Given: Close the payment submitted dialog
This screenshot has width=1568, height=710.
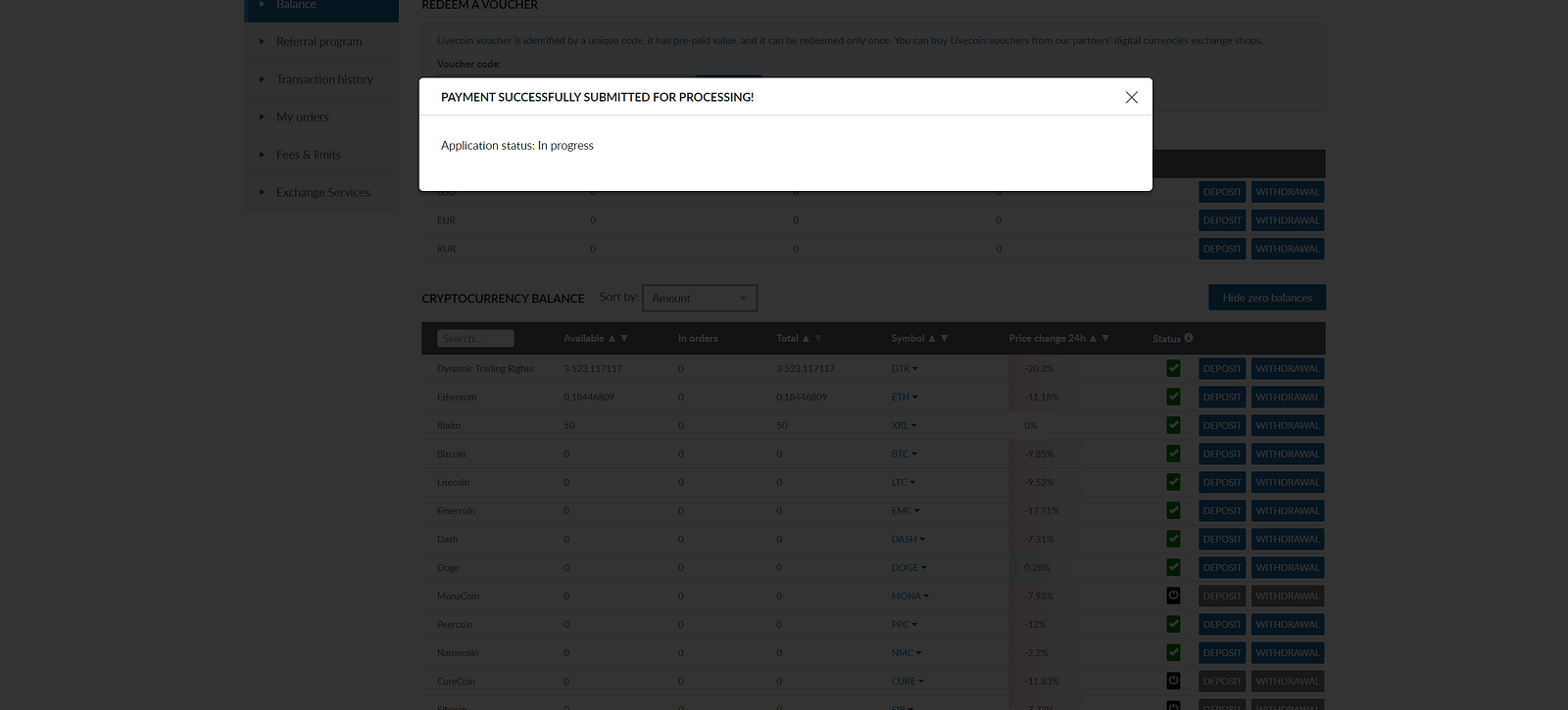Looking at the screenshot, I should click(x=1131, y=97).
